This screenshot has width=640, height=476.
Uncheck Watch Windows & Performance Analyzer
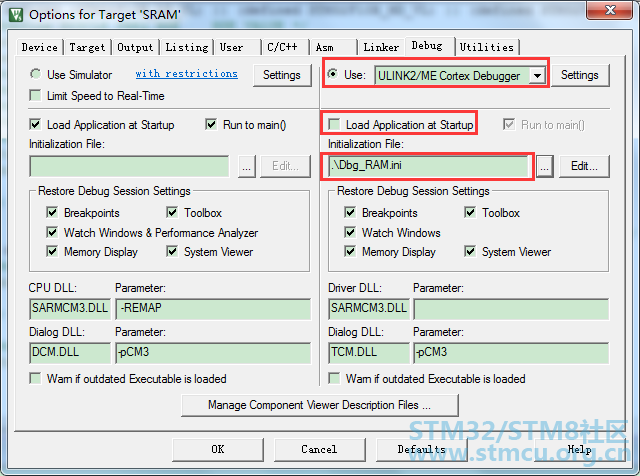[x=52, y=232]
